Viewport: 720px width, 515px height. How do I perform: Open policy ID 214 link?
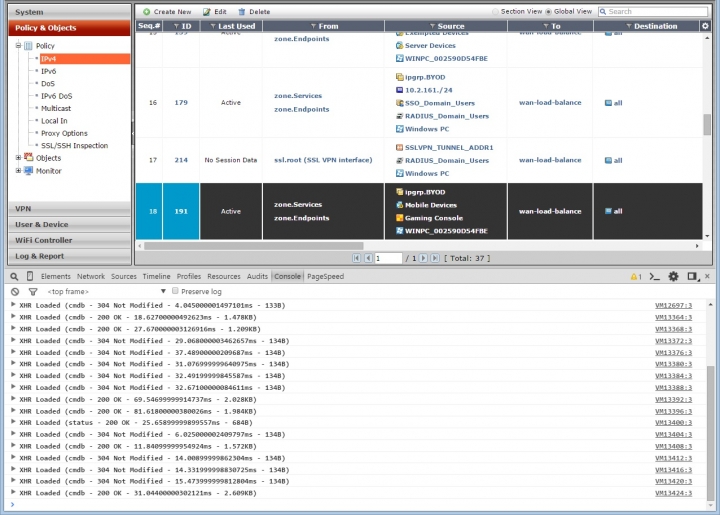(181, 160)
